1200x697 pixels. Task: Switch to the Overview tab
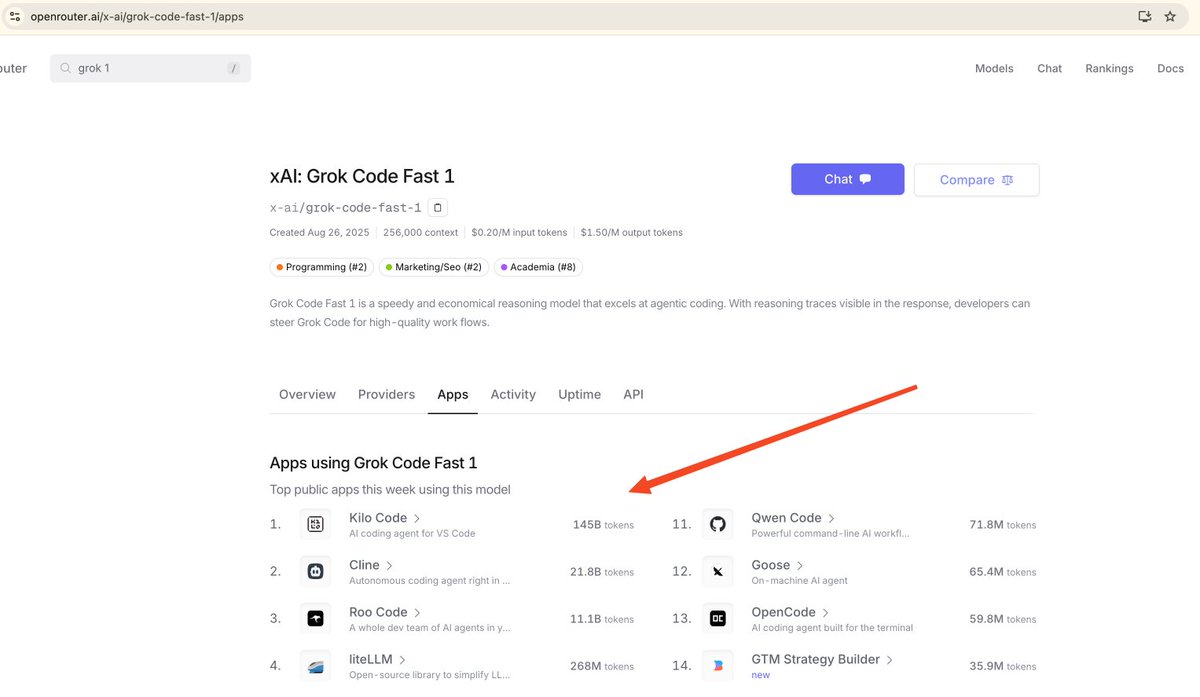pos(307,394)
